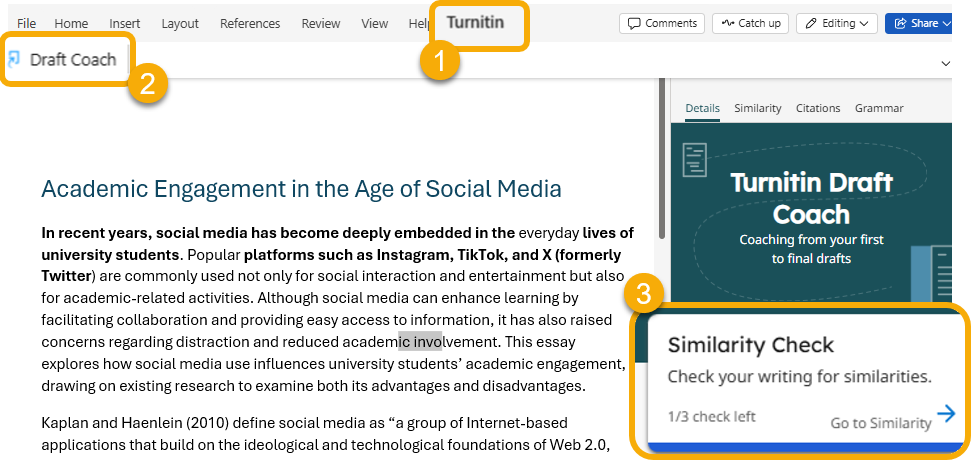
Task: Open the View tab
Action: pos(375,23)
